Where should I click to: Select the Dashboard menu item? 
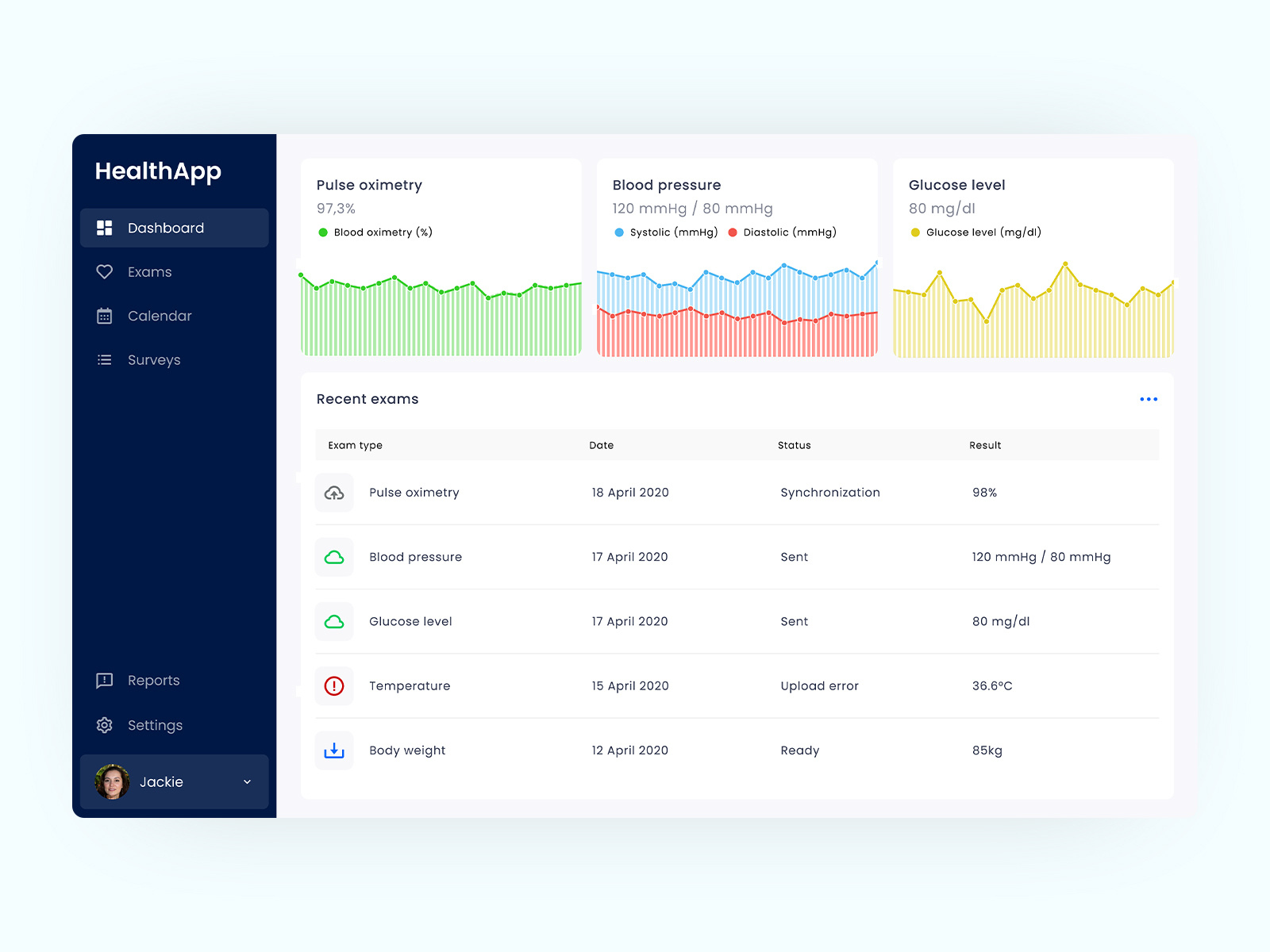[165, 228]
